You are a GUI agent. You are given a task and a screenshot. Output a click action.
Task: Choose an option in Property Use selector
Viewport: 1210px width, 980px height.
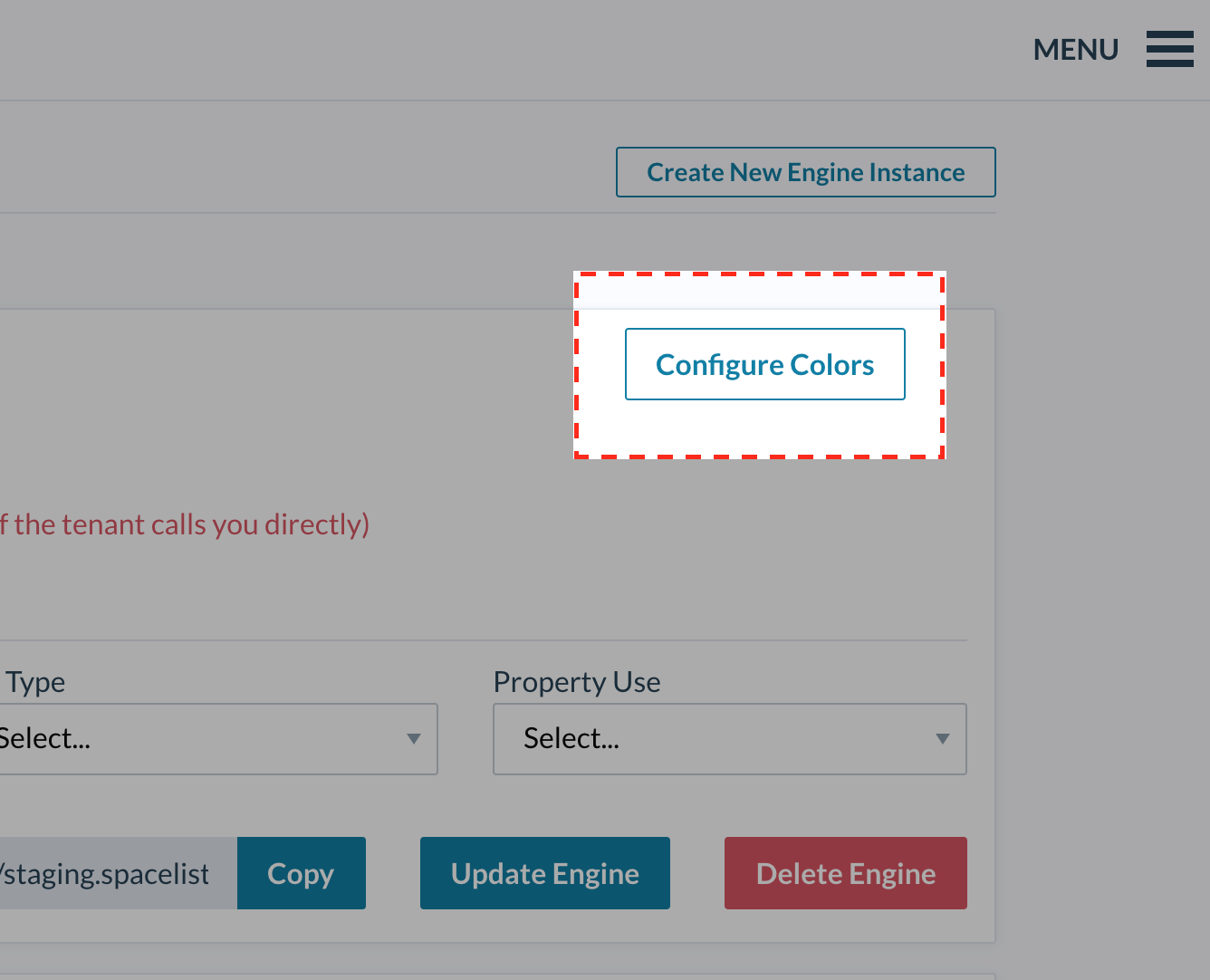point(729,739)
